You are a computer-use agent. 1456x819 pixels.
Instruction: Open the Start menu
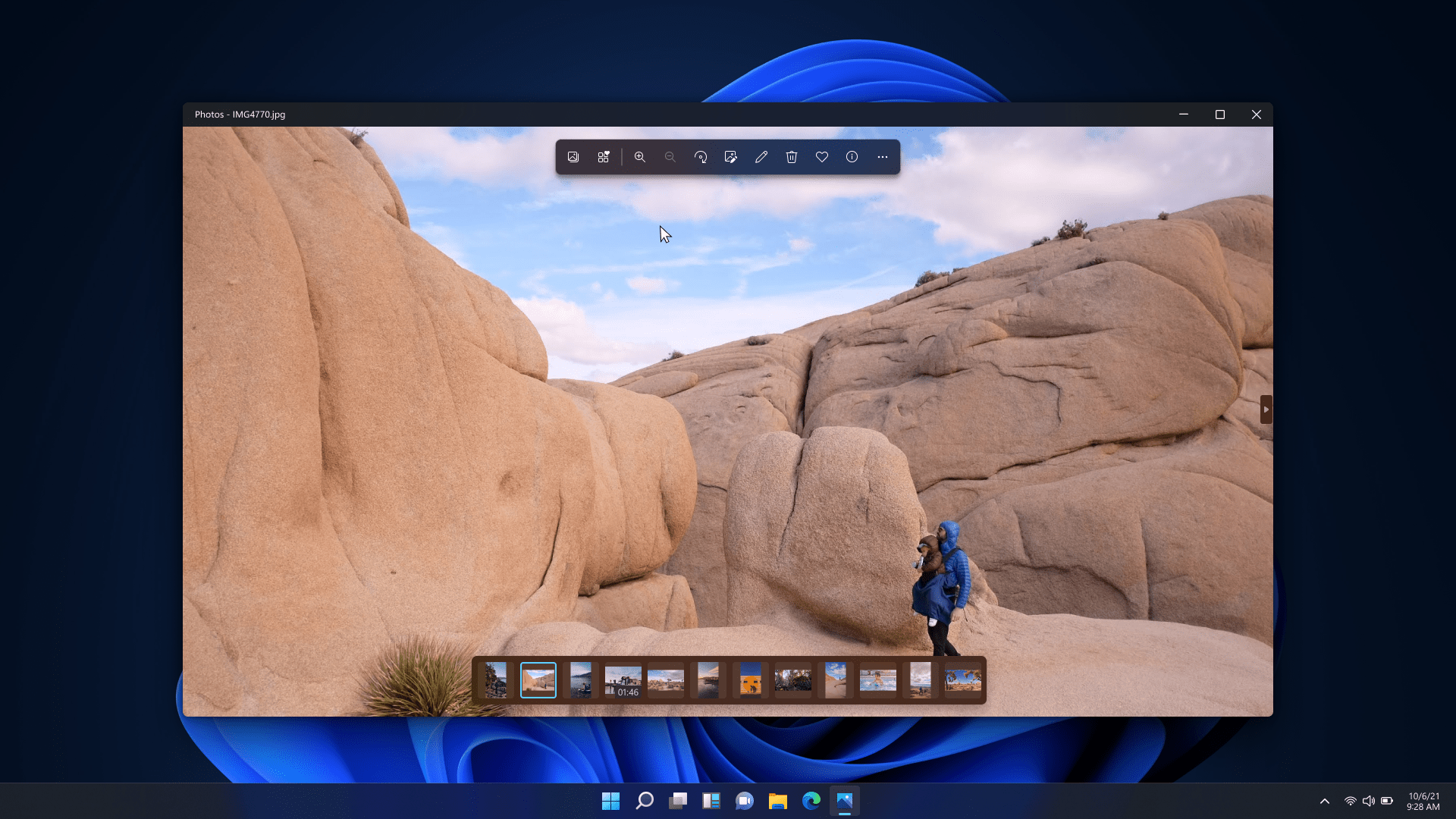coord(610,800)
